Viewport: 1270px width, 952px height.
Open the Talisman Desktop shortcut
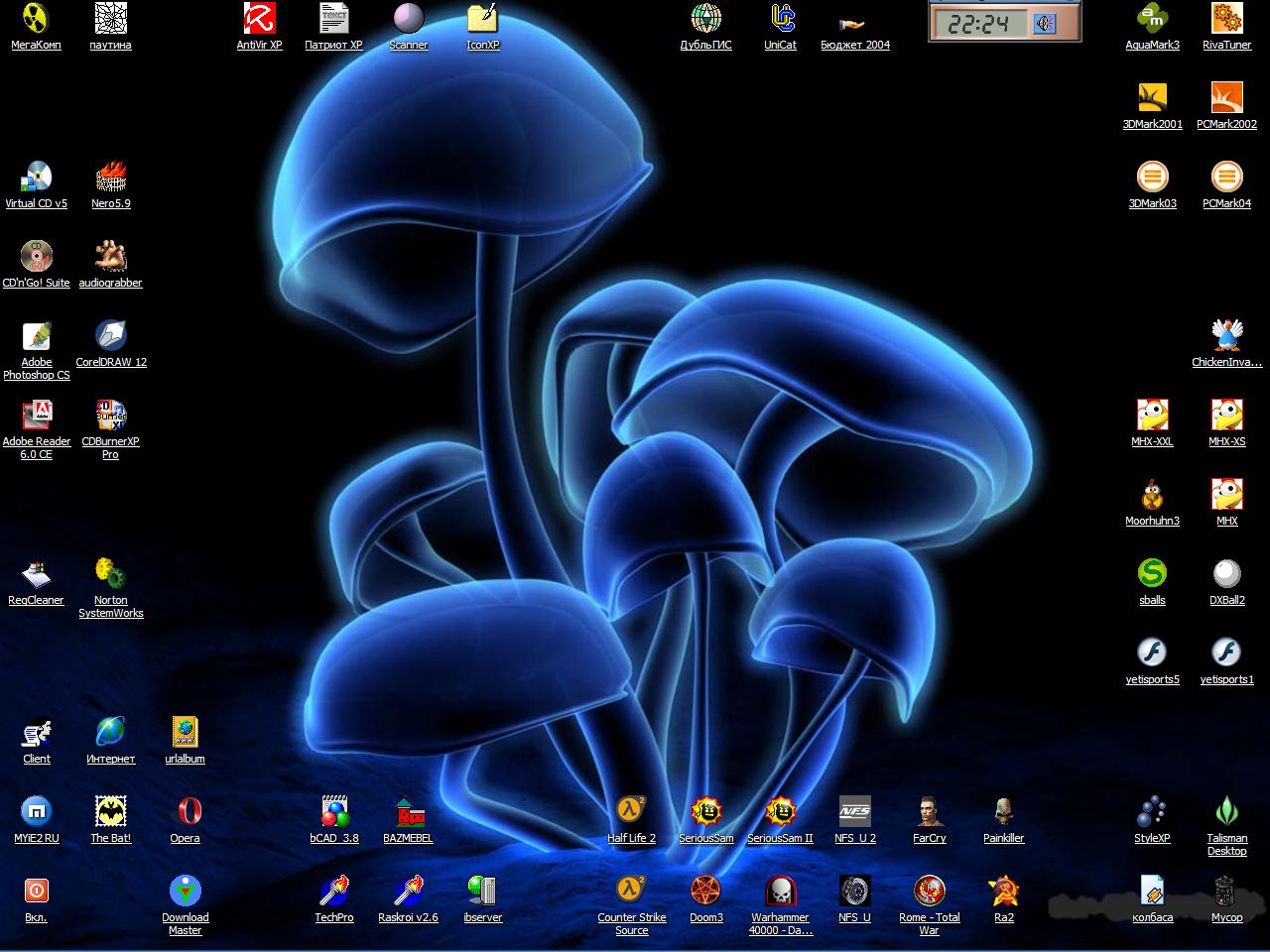click(x=1226, y=811)
